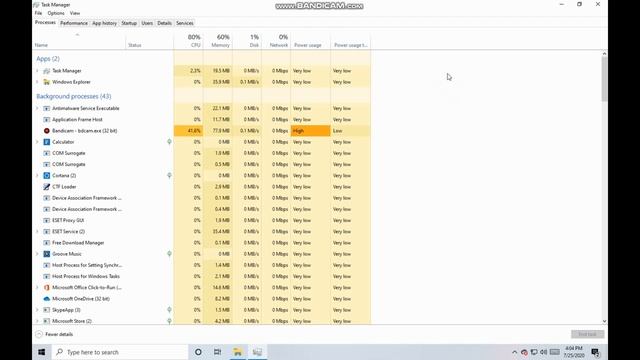Viewport: 640px width, 360px height.
Task: Click the Microsoft OneDrive cloud icon
Action: point(47,299)
